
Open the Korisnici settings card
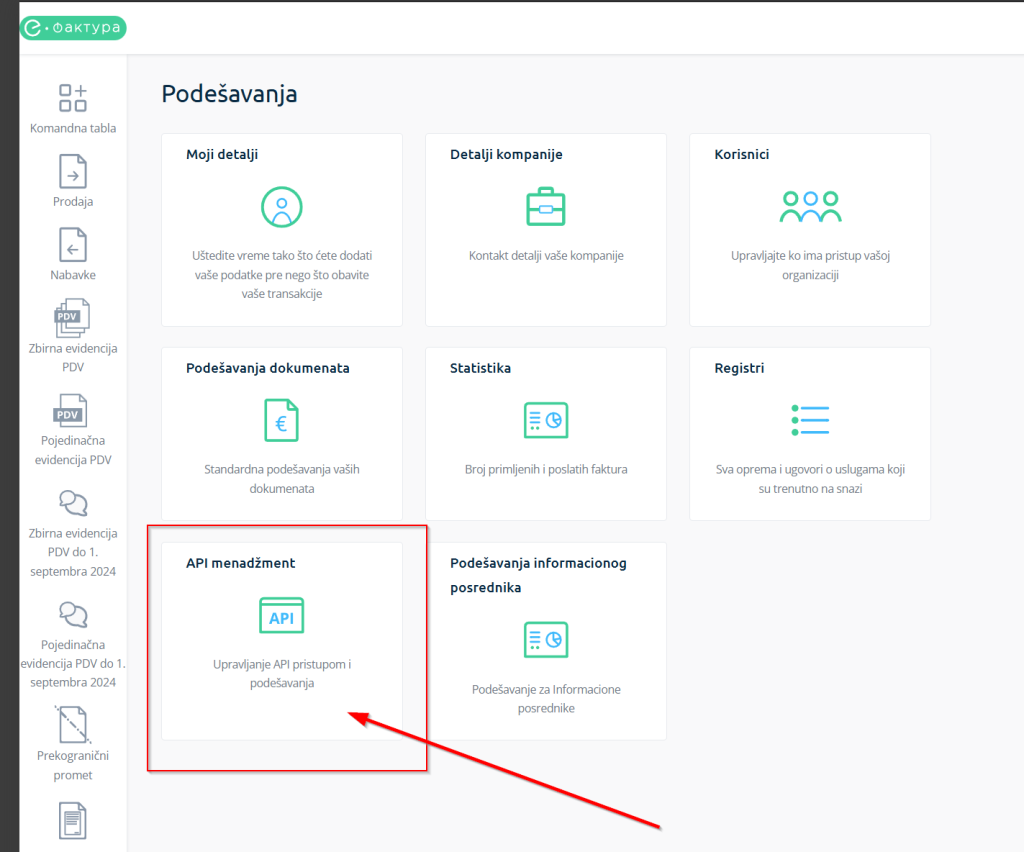(x=810, y=230)
